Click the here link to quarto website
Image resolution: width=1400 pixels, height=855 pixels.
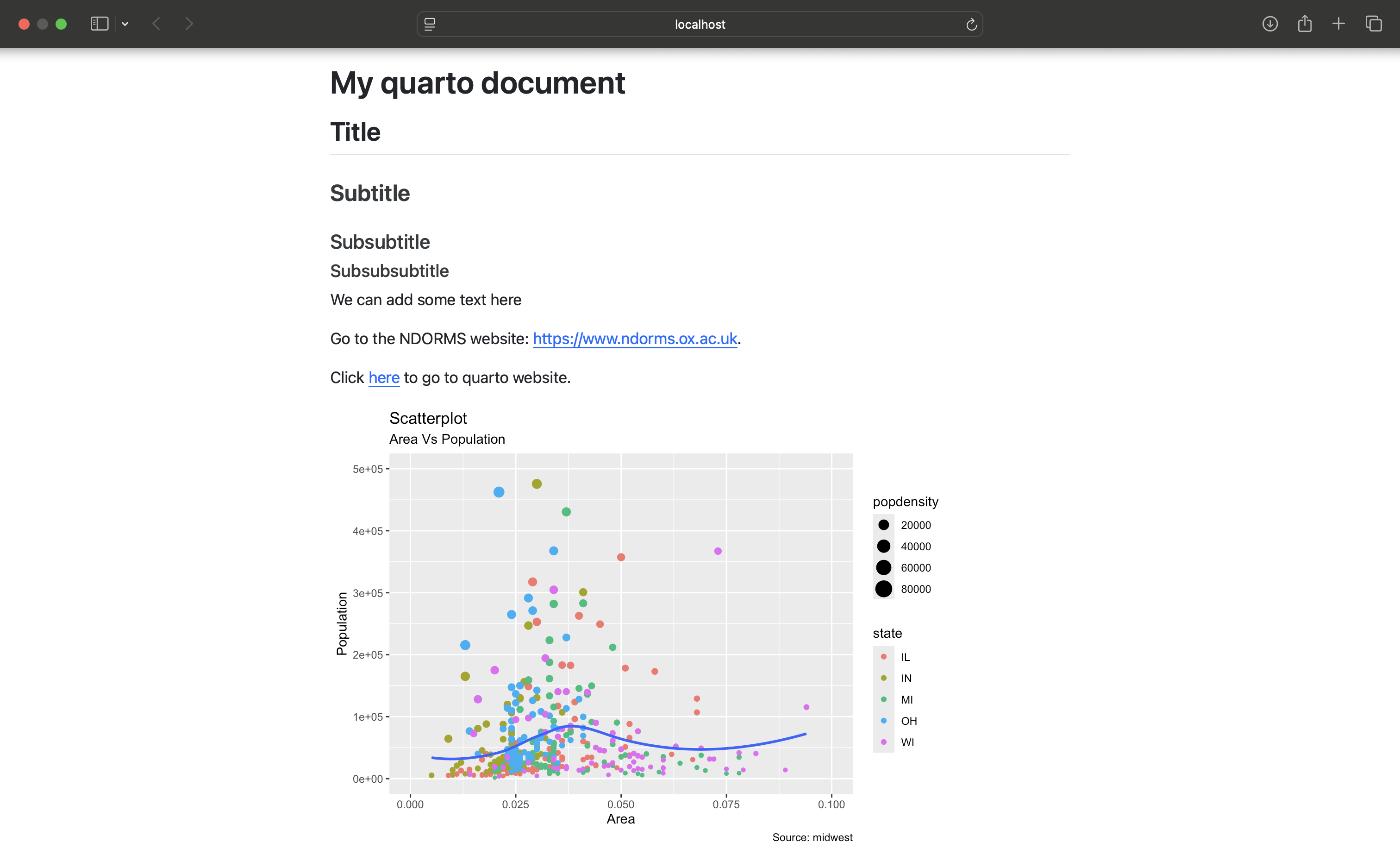[384, 377]
